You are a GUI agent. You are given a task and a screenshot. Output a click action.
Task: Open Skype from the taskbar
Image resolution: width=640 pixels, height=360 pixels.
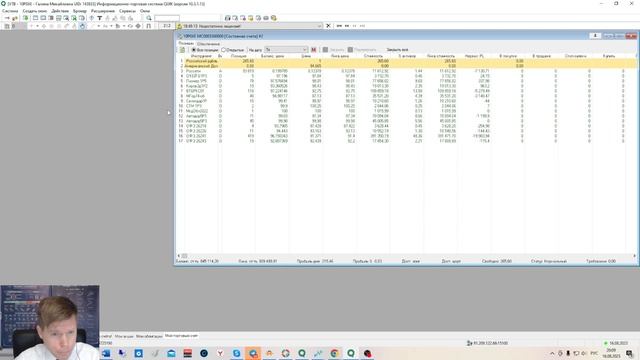237,353
